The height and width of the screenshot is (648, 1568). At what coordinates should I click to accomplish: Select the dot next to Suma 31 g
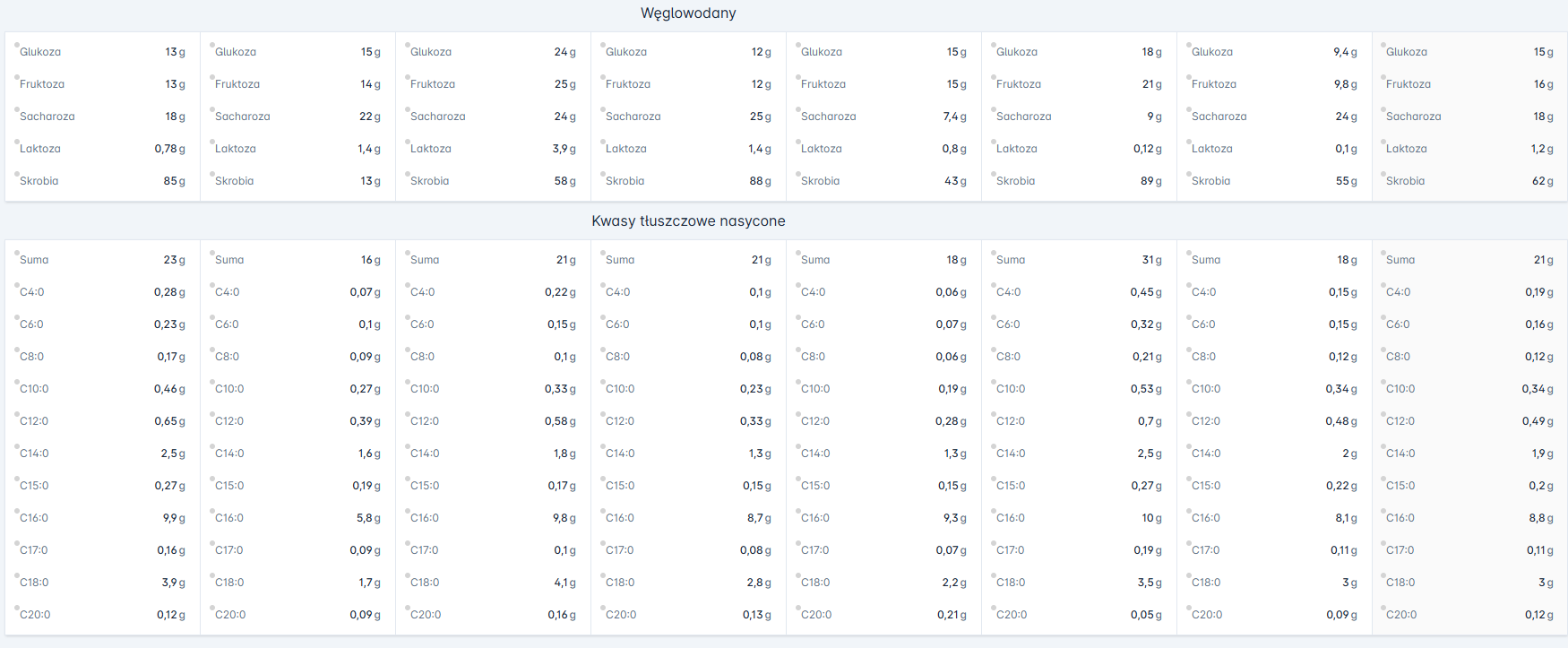pos(993,252)
